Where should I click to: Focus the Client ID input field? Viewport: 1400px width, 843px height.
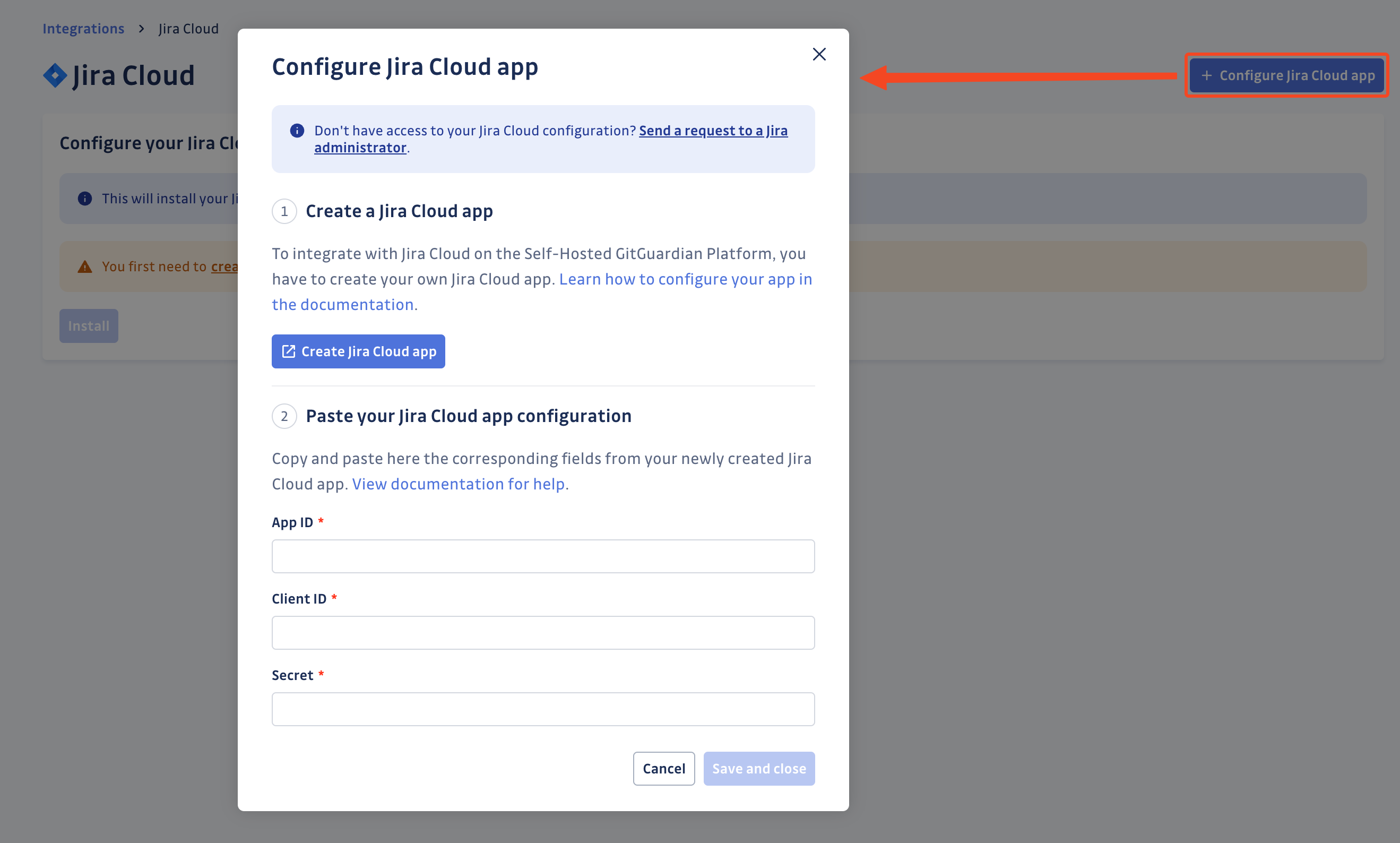click(543, 632)
